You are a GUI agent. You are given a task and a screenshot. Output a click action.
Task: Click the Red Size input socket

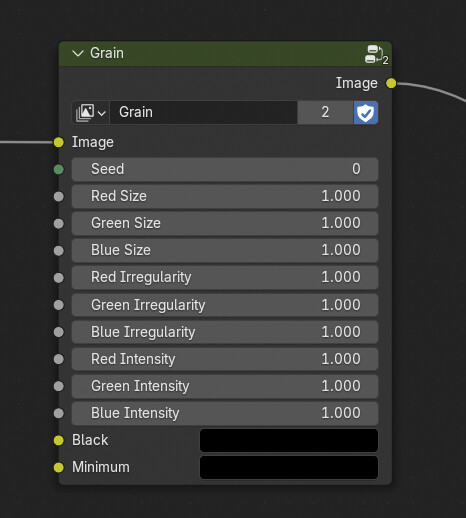(59, 196)
